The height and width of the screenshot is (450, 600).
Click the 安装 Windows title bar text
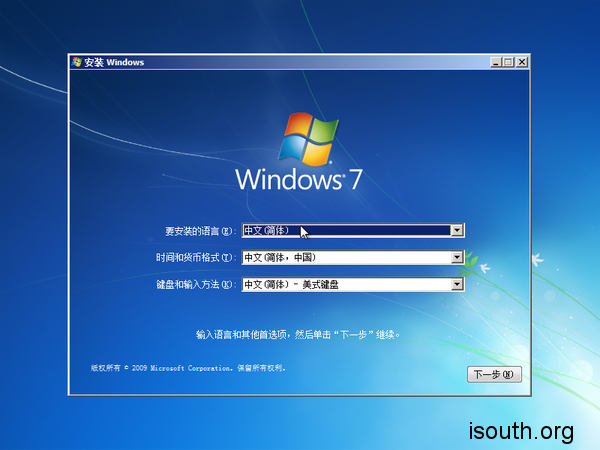115,62
